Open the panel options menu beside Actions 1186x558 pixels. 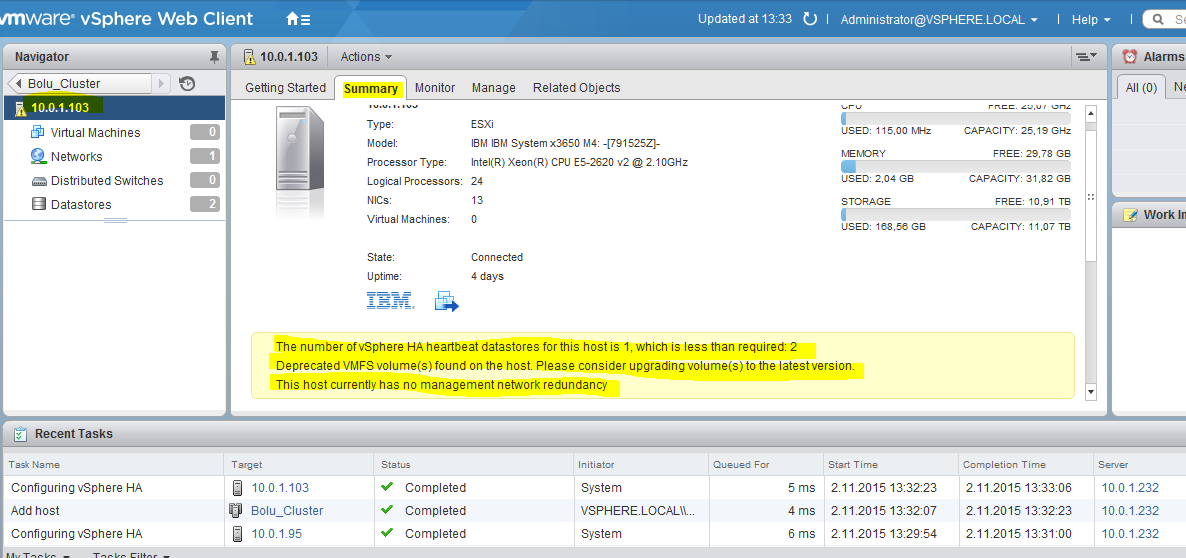tap(1086, 57)
